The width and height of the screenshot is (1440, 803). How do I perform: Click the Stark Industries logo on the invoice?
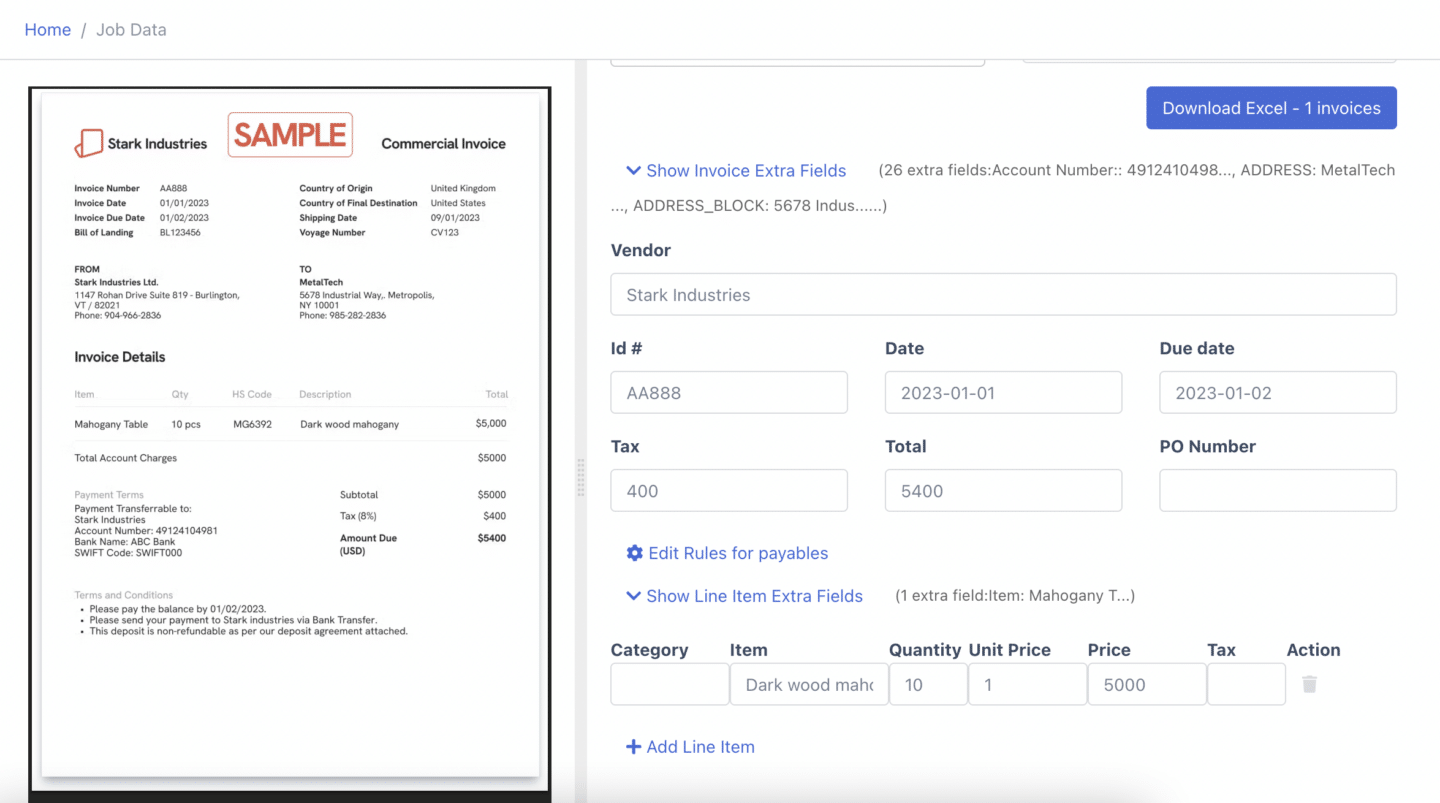point(89,143)
